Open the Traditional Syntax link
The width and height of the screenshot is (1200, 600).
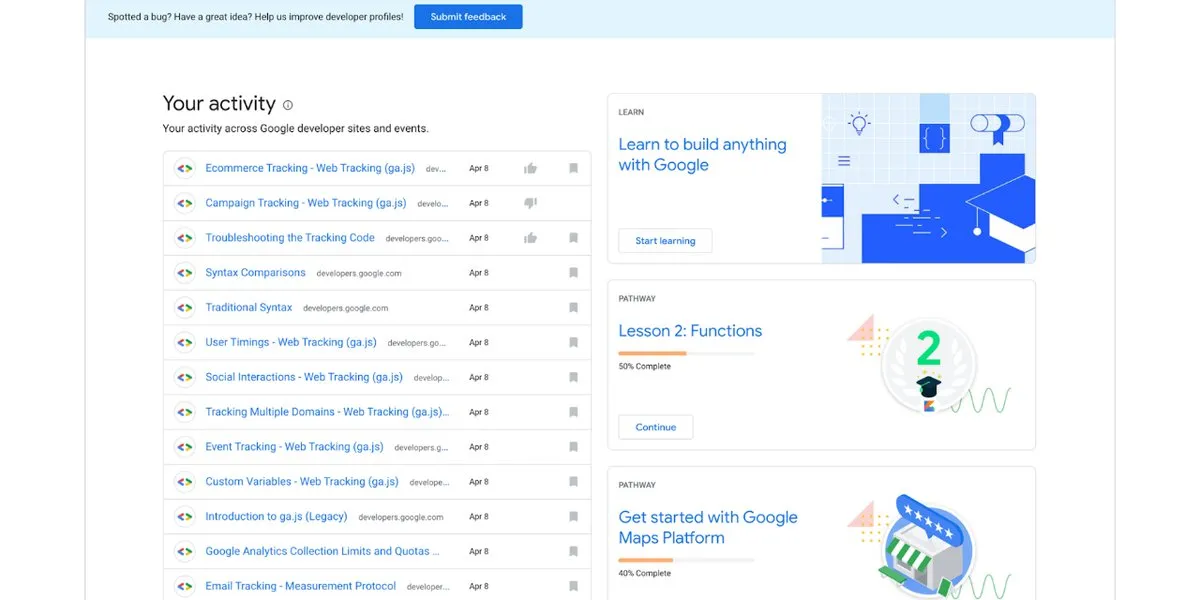249,308
